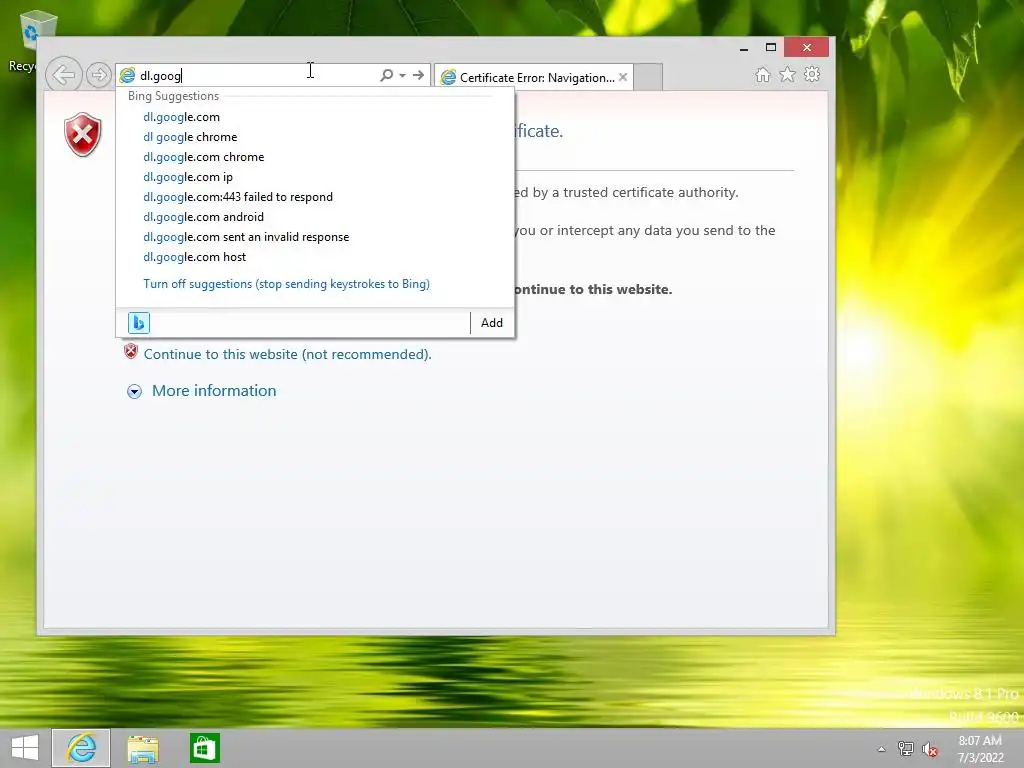Click the page icon left of the address text

click(x=127, y=76)
